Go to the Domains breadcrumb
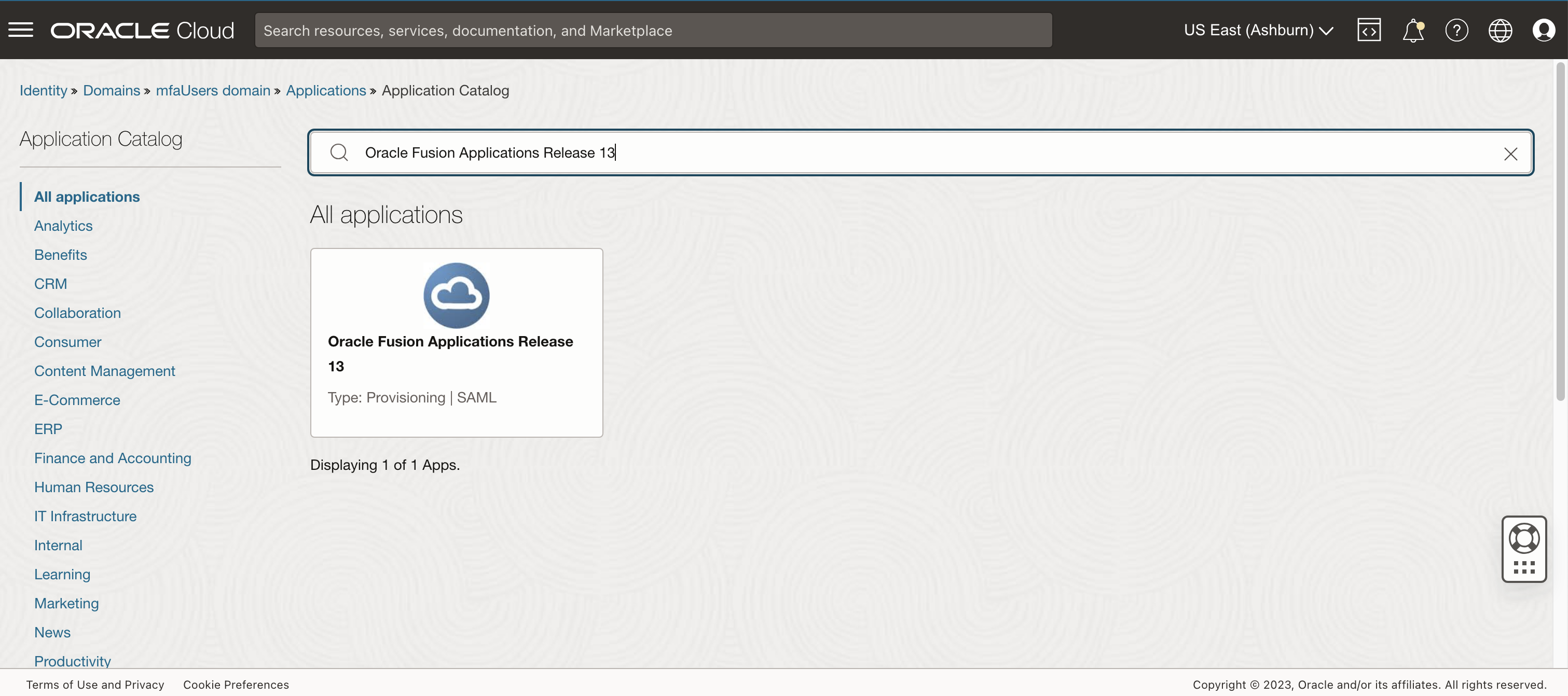The height and width of the screenshot is (696, 1568). (x=112, y=91)
